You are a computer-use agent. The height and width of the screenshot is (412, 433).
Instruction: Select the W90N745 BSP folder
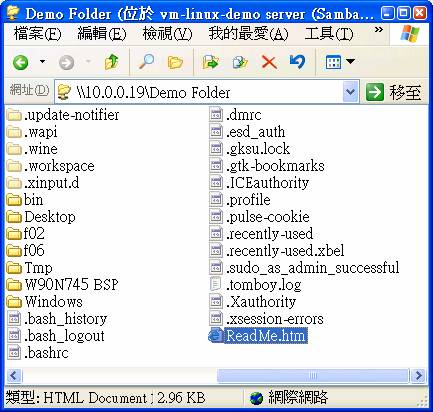(63, 284)
